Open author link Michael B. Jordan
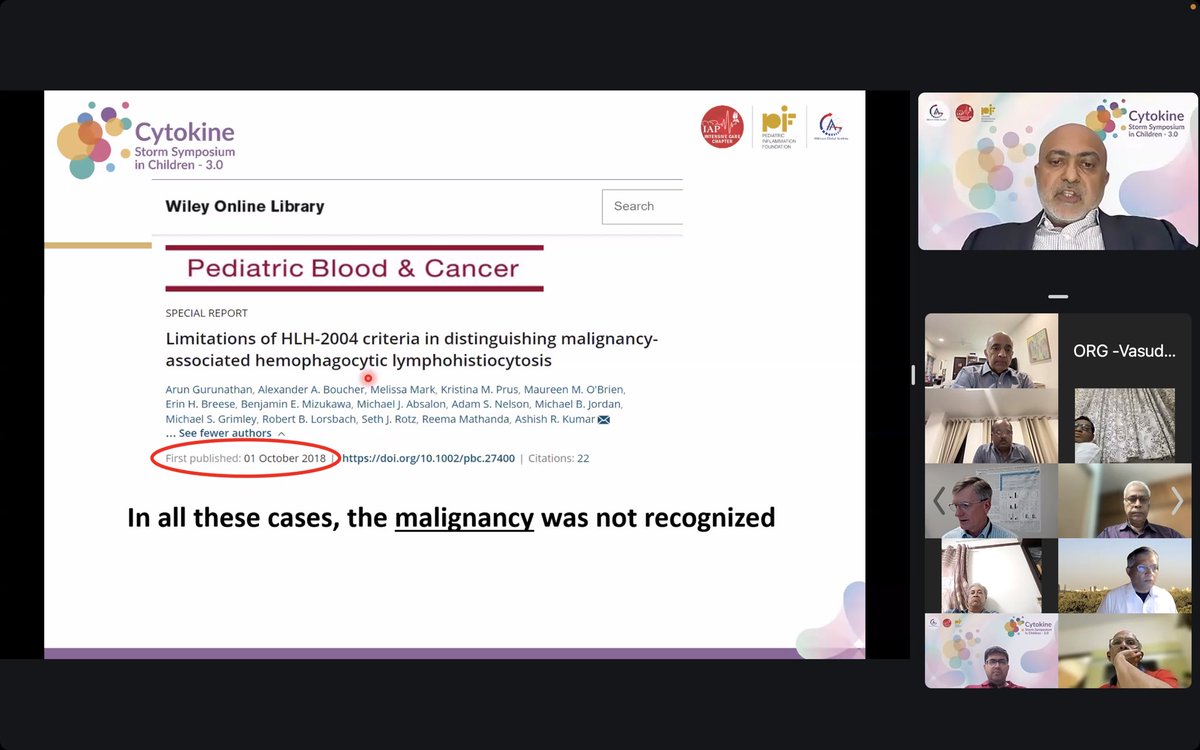Viewport: 1200px width, 750px height. point(576,404)
